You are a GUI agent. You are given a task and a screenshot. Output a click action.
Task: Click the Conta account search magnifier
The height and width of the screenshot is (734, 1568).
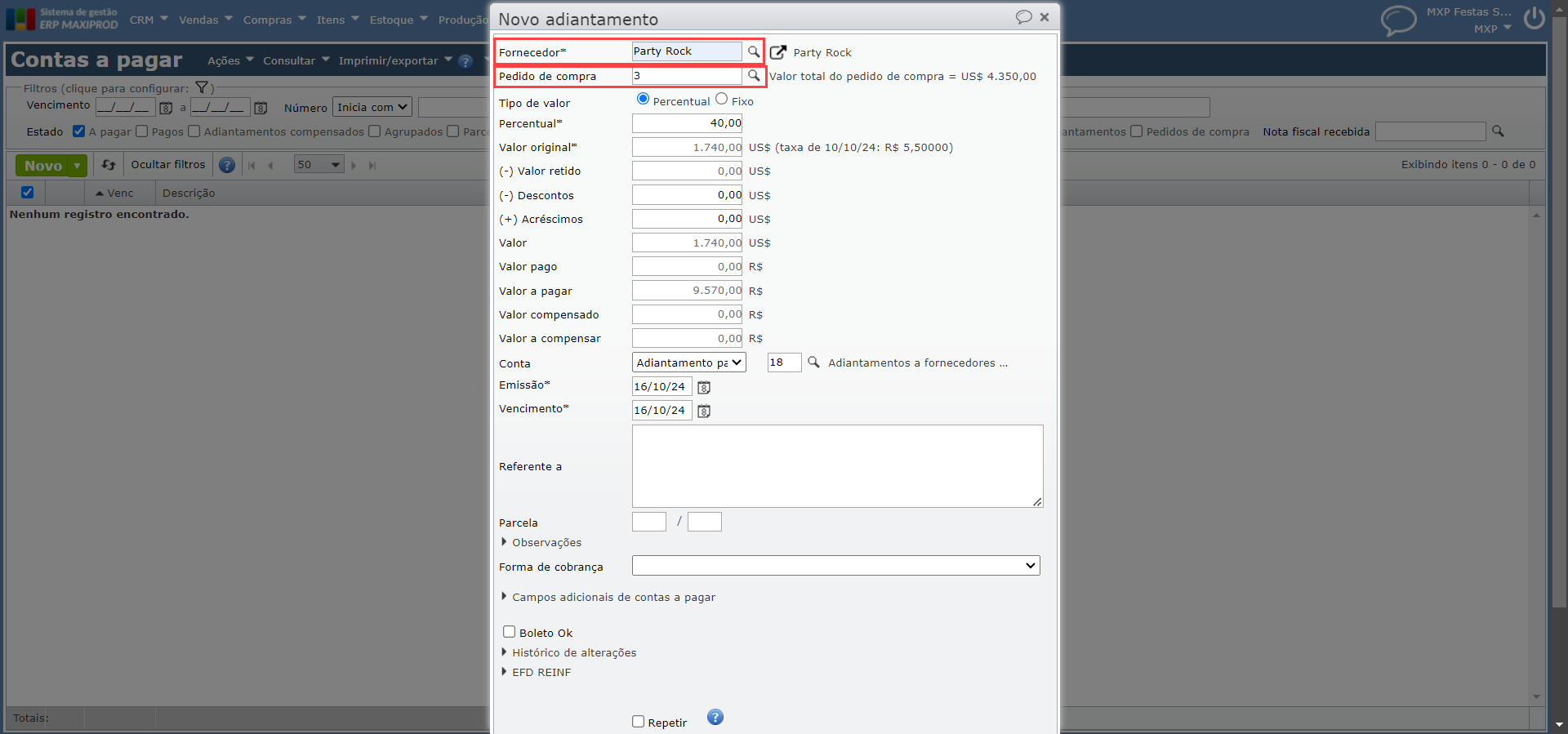click(813, 362)
